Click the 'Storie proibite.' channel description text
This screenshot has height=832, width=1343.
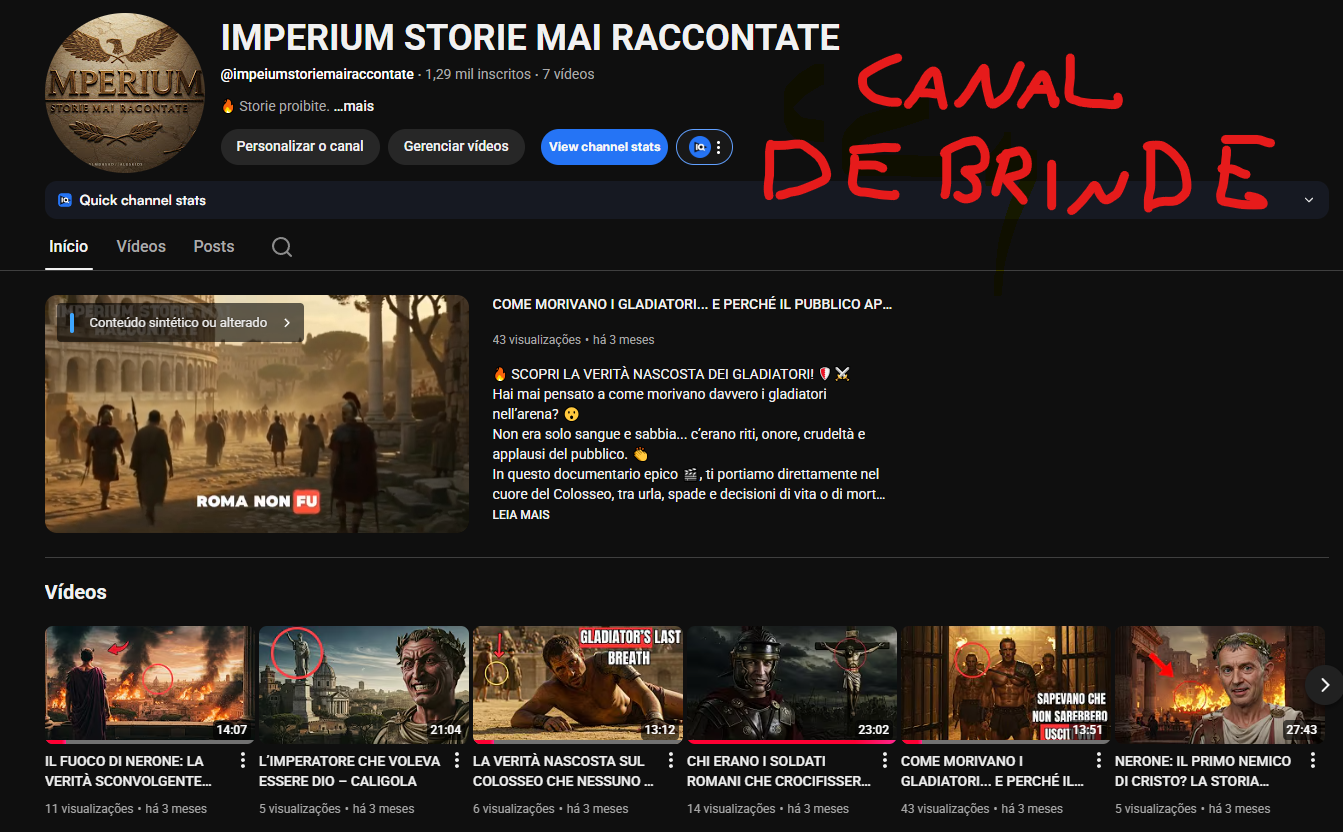(x=283, y=106)
